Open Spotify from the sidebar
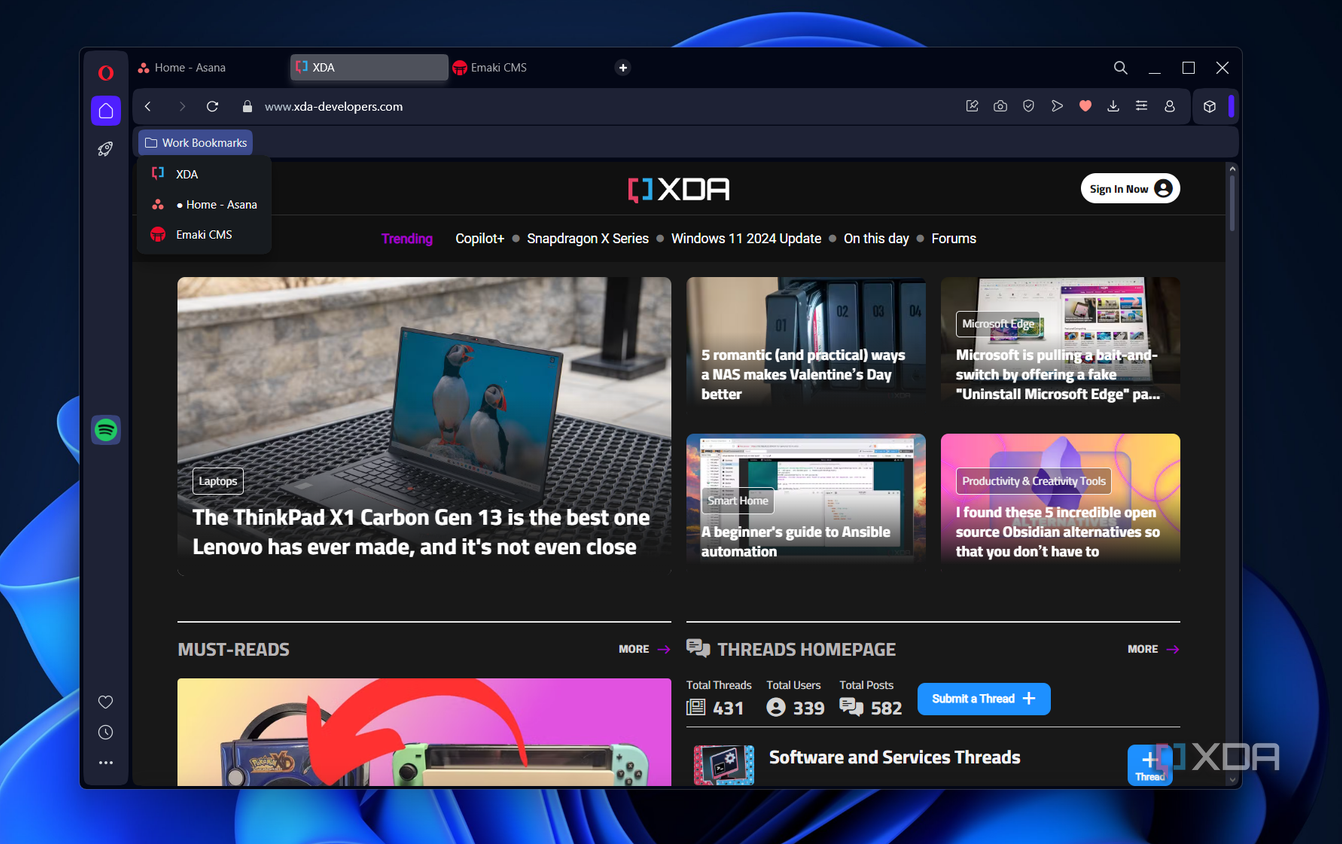The height and width of the screenshot is (844, 1342). tap(106, 430)
